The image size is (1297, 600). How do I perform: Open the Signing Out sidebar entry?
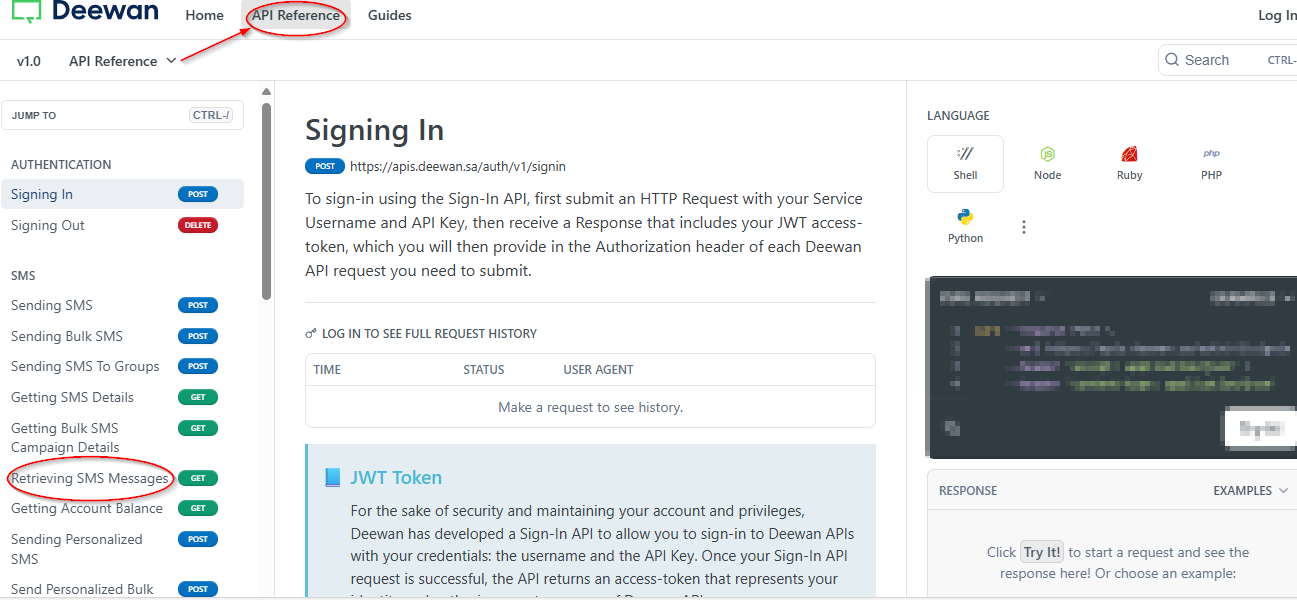point(122,225)
